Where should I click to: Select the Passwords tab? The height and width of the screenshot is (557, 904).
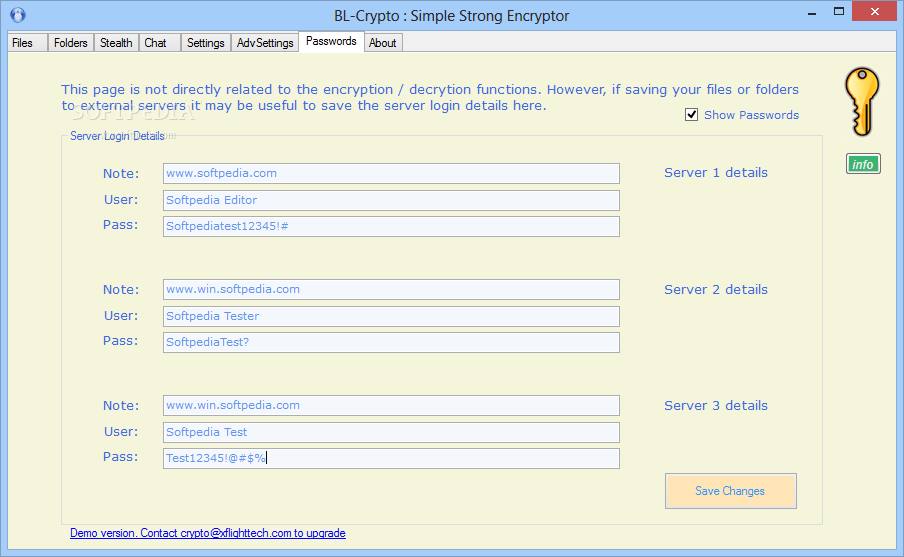[x=331, y=41]
